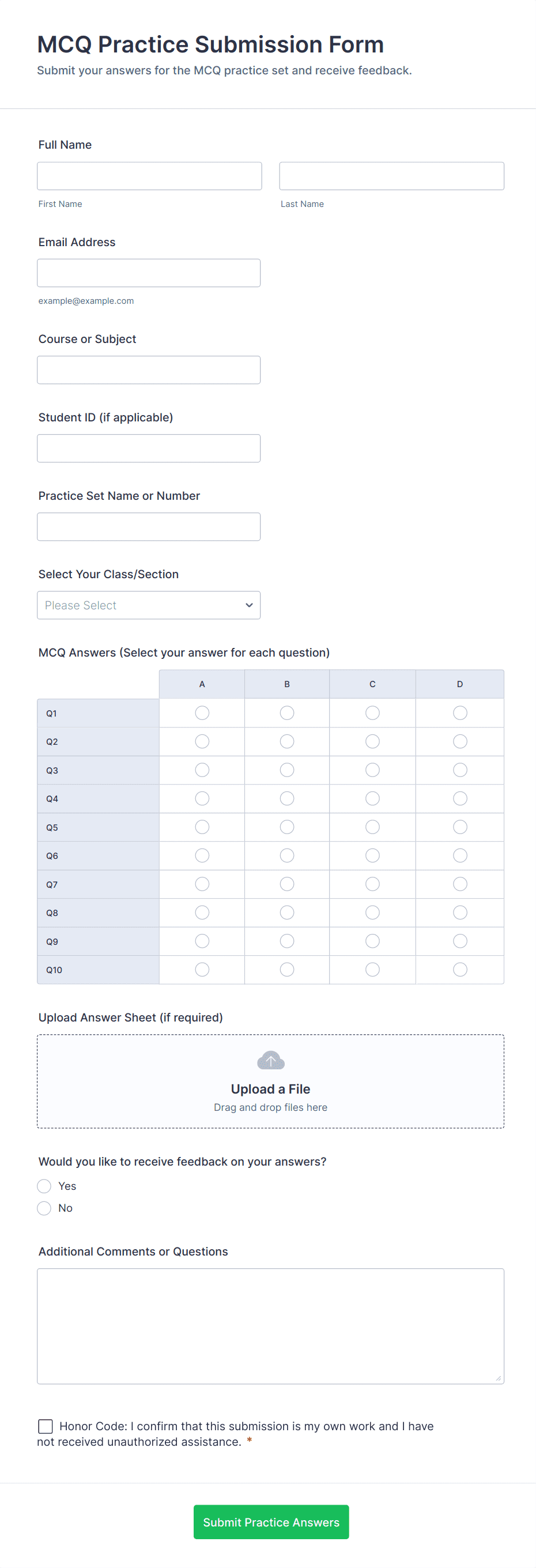
Task: Focus the Student ID input
Action: pos(149,448)
